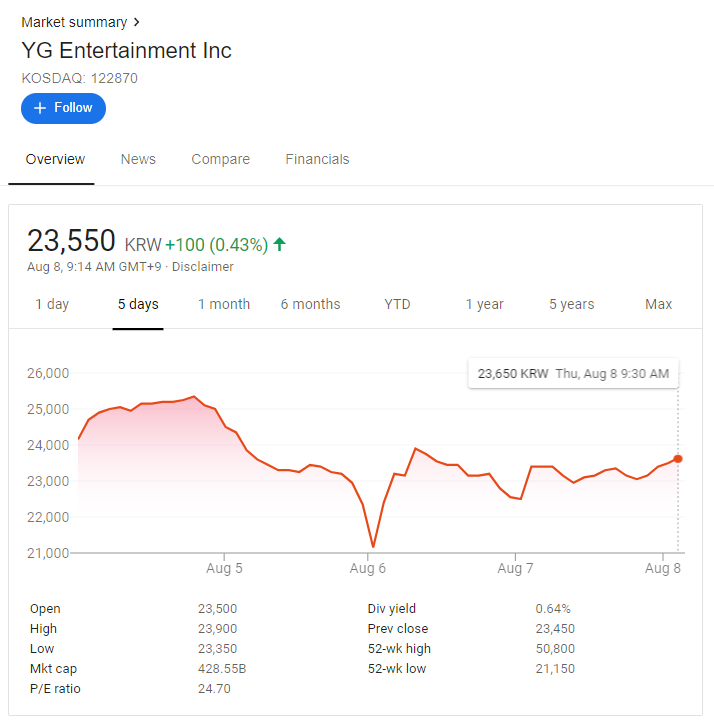
Task: Follow YG Entertainment stock
Action: (63, 108)
